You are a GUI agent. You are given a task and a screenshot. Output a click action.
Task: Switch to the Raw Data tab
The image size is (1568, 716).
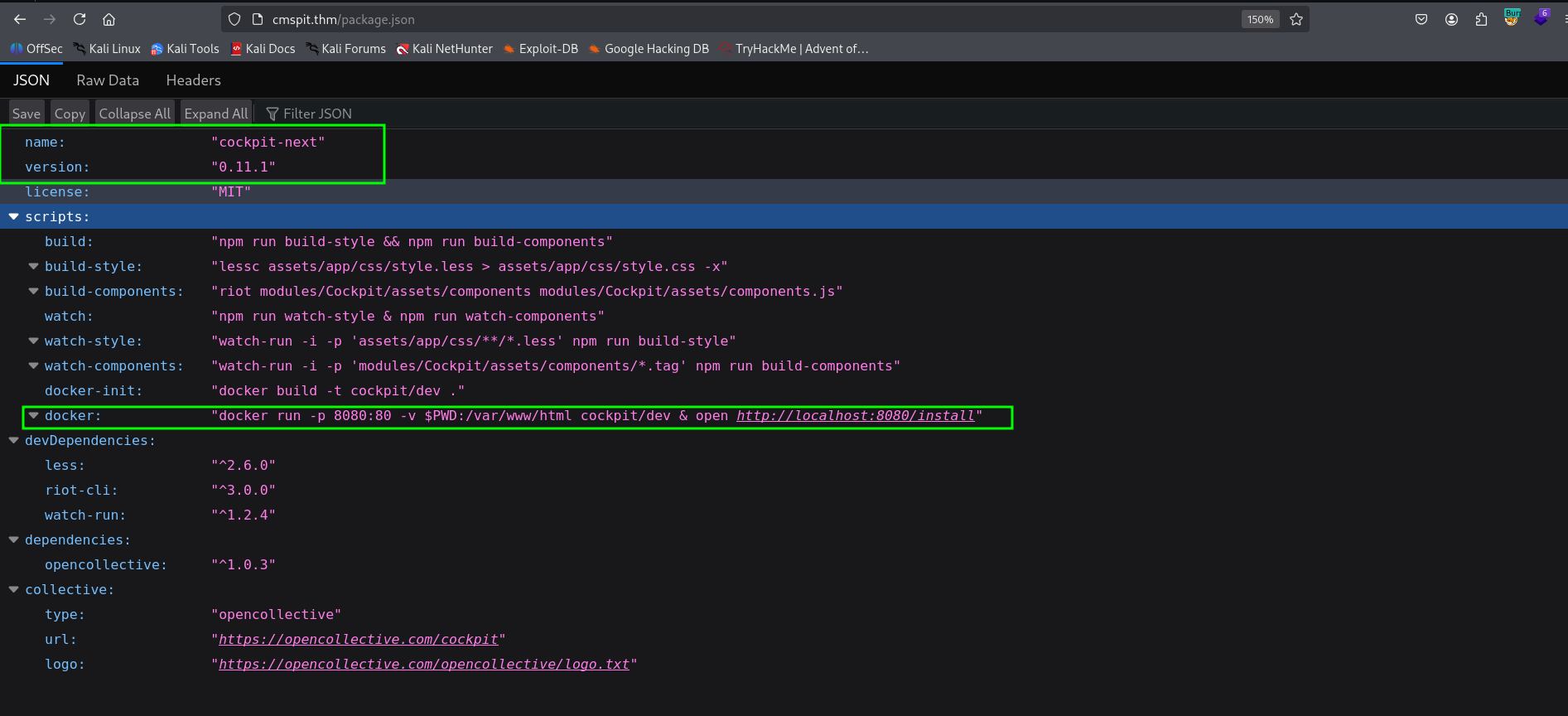pyautogui.click(x=108, y=80)
